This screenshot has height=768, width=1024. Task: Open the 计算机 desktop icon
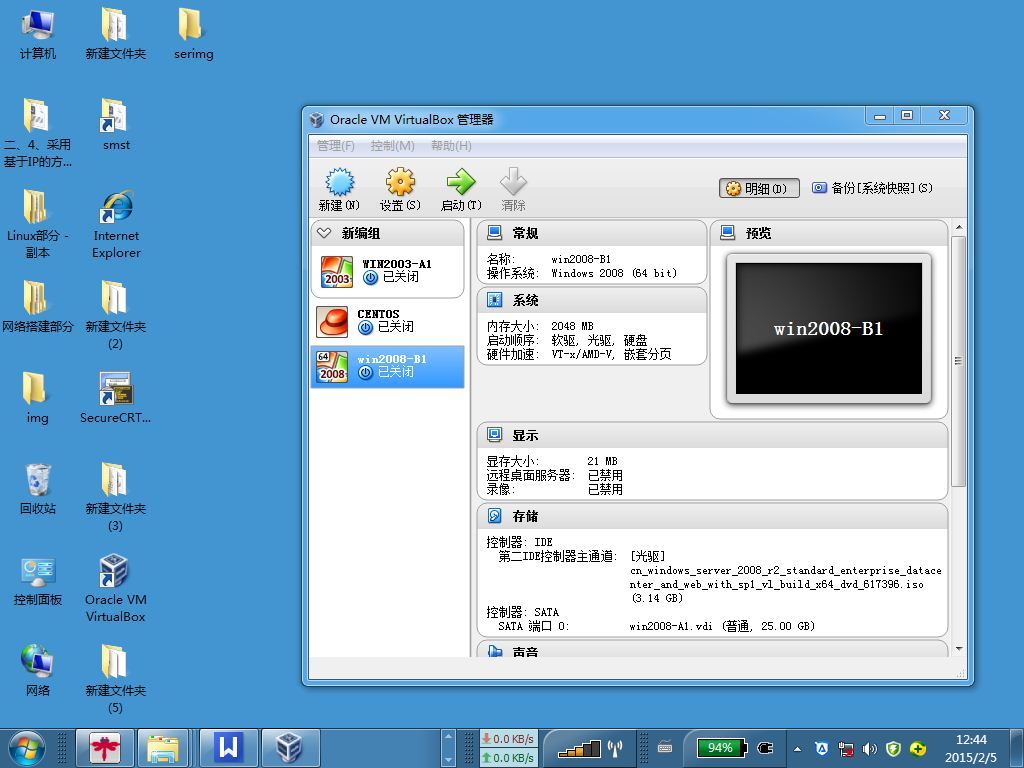click(x=37, y=34)
